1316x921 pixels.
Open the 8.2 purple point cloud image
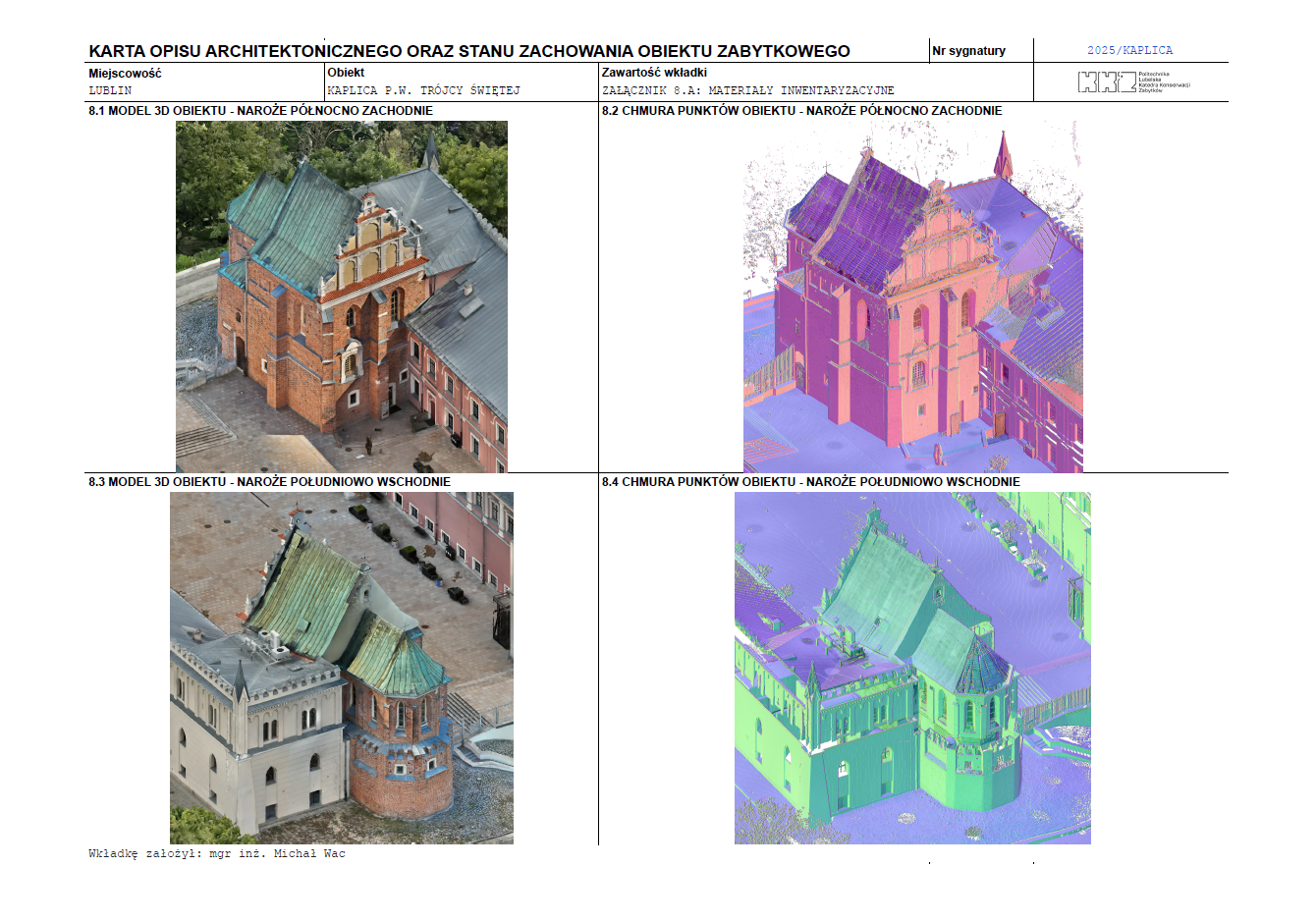click(x=913, y=297)
